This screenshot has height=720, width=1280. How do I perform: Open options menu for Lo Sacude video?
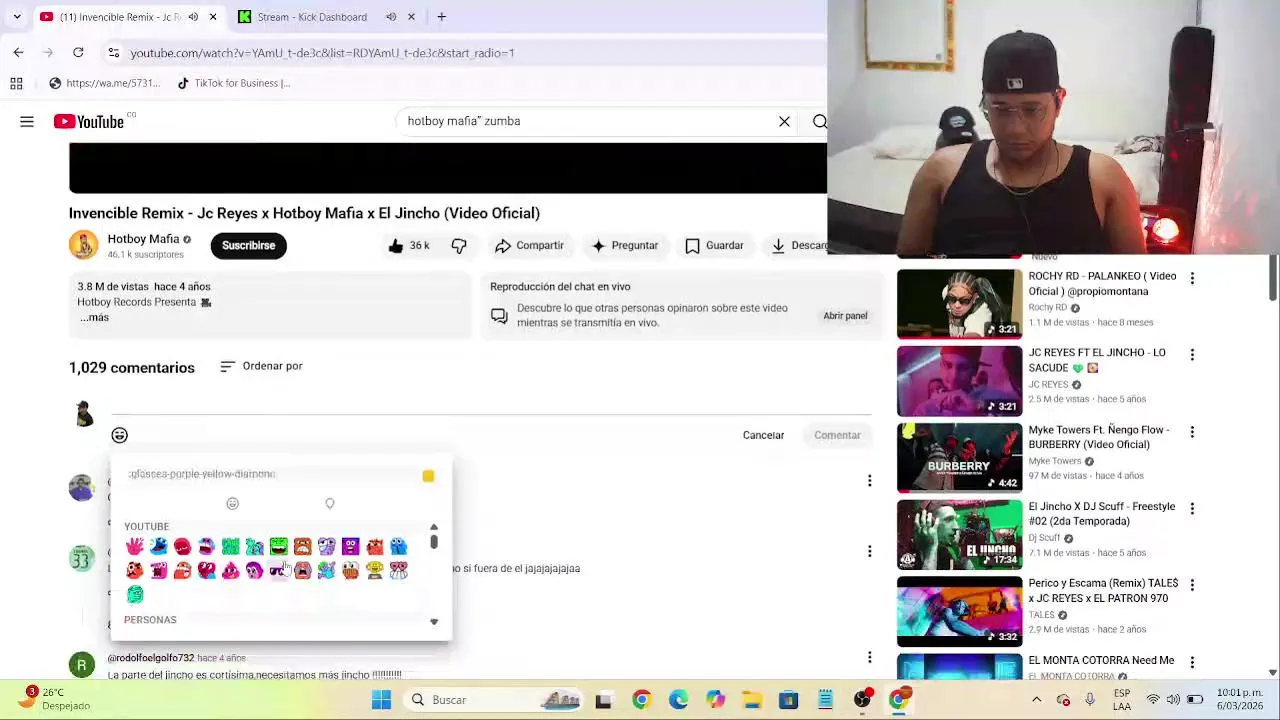coord(1192,355)
